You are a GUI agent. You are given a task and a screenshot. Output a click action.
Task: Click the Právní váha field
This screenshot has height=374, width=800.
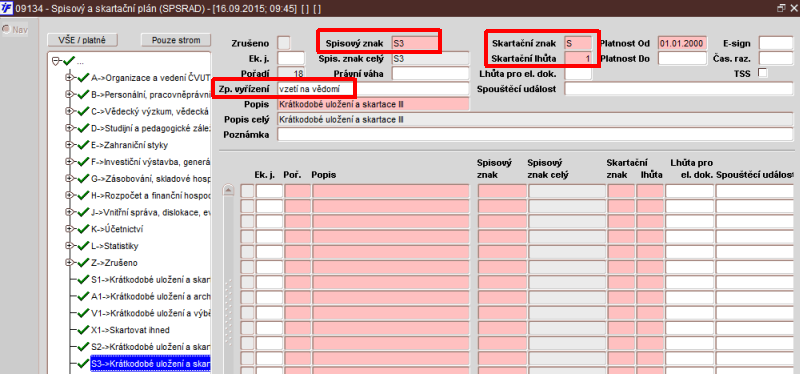click(430, 73)
